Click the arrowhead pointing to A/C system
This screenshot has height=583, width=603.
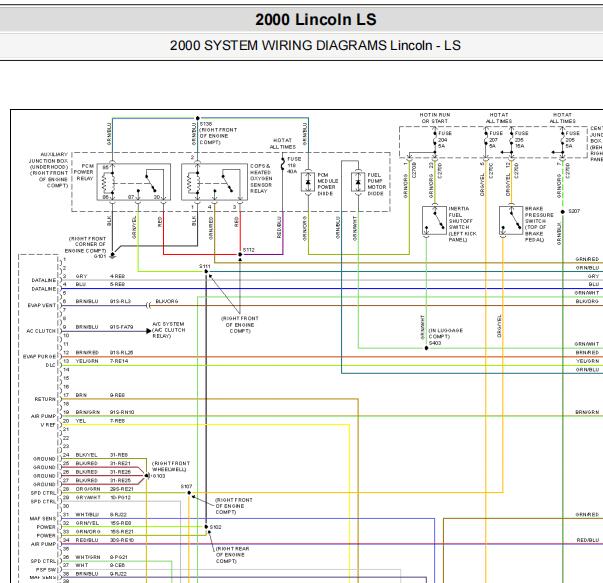click(x=149, y=331)
